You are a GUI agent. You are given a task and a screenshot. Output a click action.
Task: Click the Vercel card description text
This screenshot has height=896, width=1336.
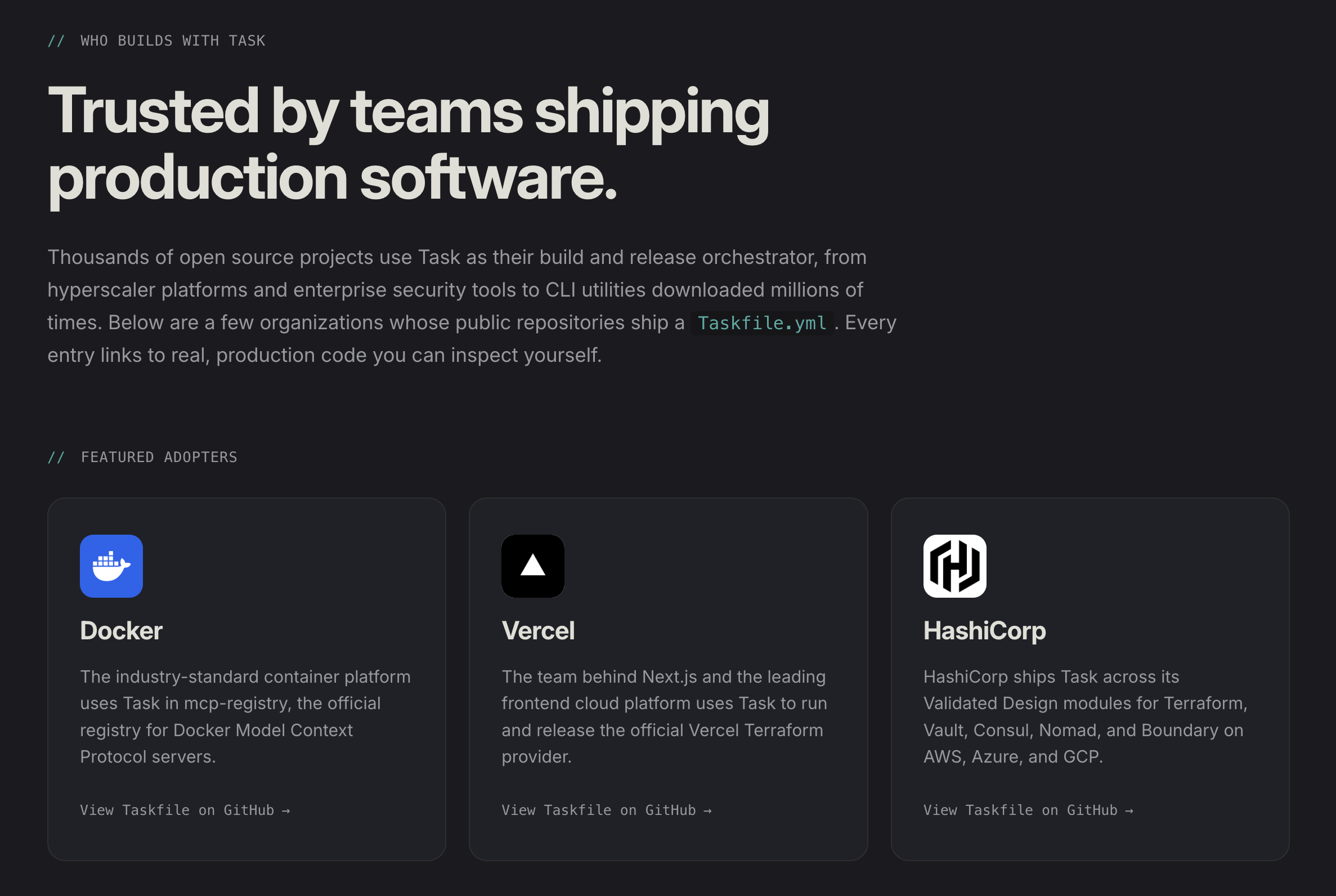(665, 716)
